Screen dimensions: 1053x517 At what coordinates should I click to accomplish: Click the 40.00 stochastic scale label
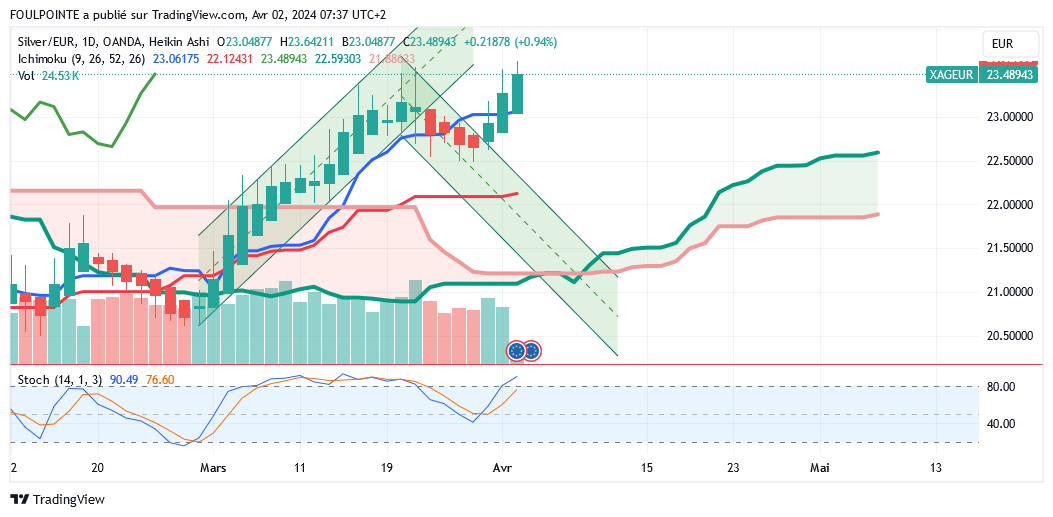click(1002, 424)
